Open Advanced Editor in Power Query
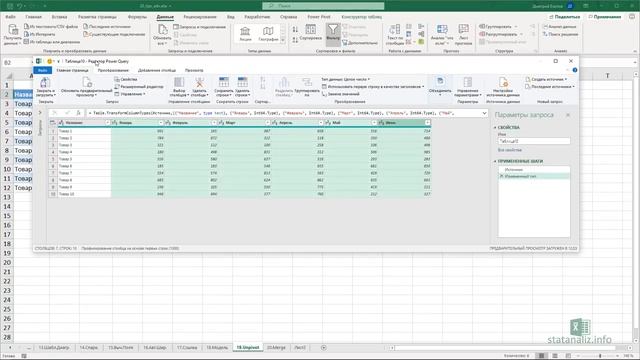The image size is (640, 360). tap(139, 87)
